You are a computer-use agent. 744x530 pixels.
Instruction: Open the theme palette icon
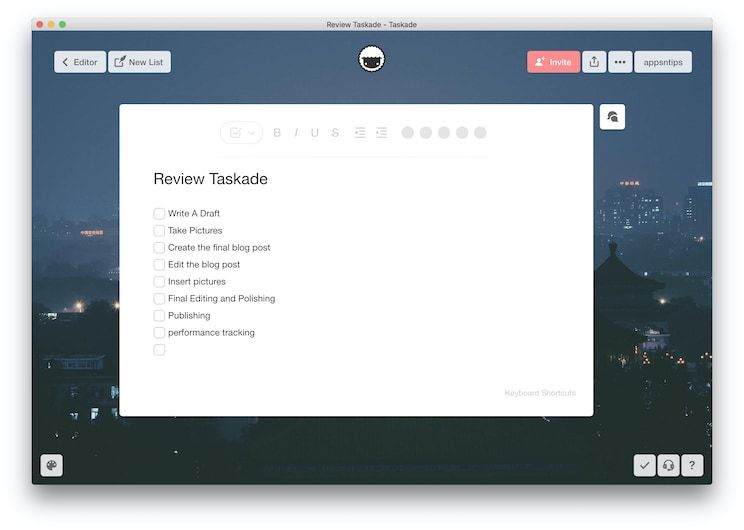point(51,465)
